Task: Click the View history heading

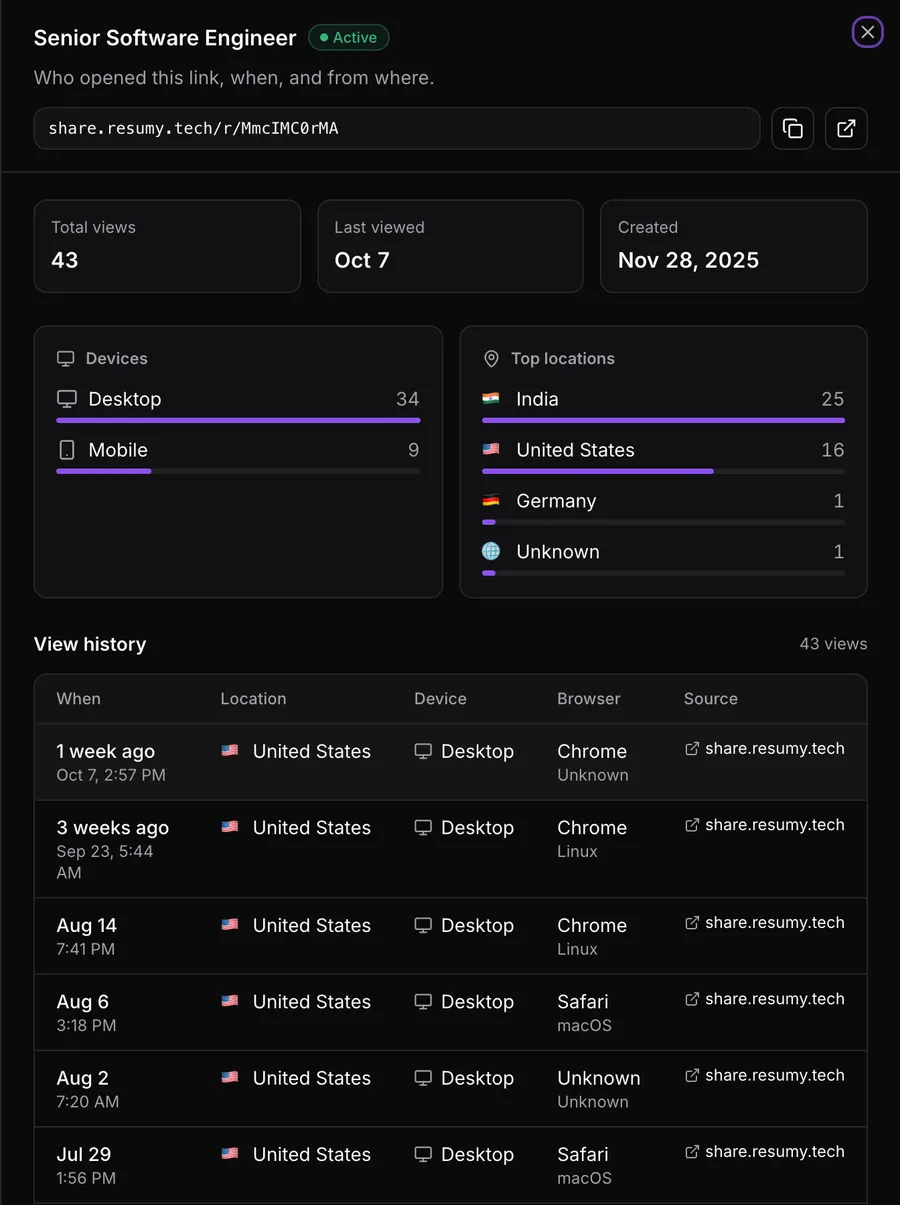Action: pyautogui.click(x=90, y=644)
